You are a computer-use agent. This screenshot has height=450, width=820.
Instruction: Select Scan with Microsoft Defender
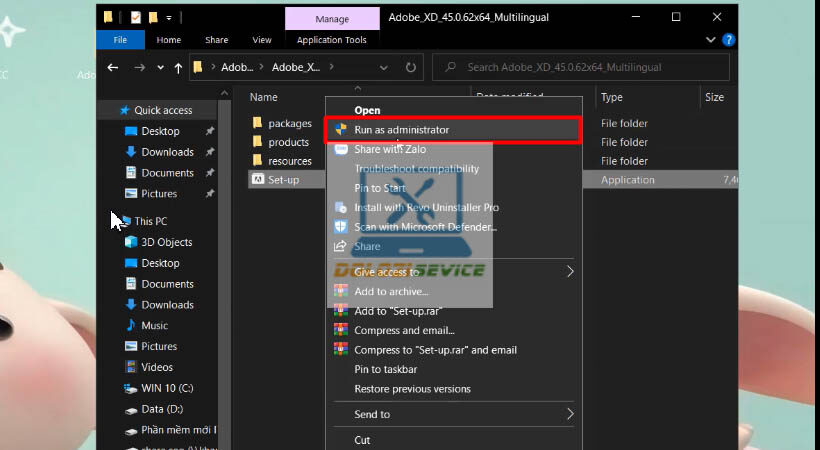453,227
